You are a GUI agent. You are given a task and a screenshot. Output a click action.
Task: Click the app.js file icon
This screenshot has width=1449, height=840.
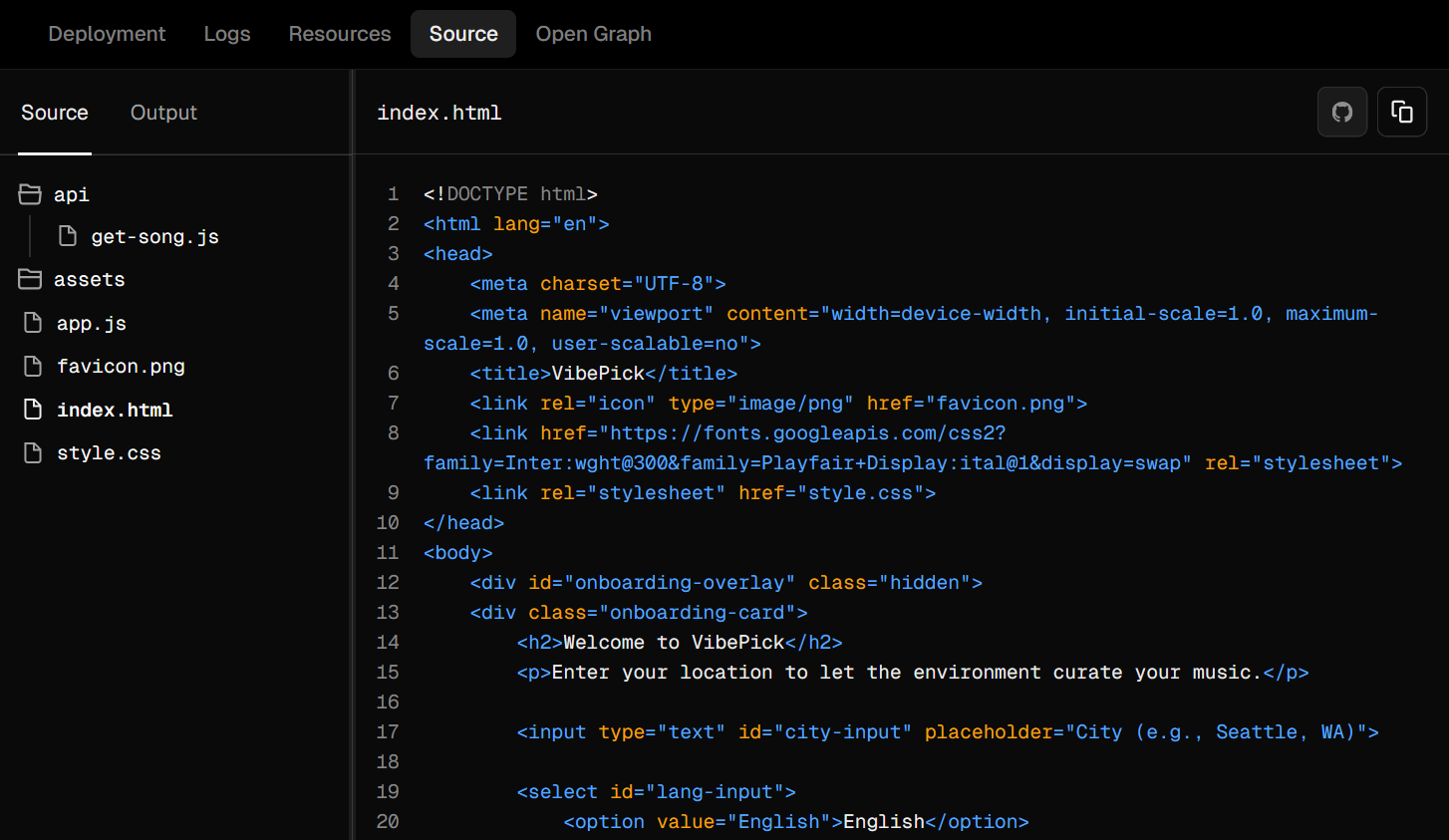pos(33,323)
